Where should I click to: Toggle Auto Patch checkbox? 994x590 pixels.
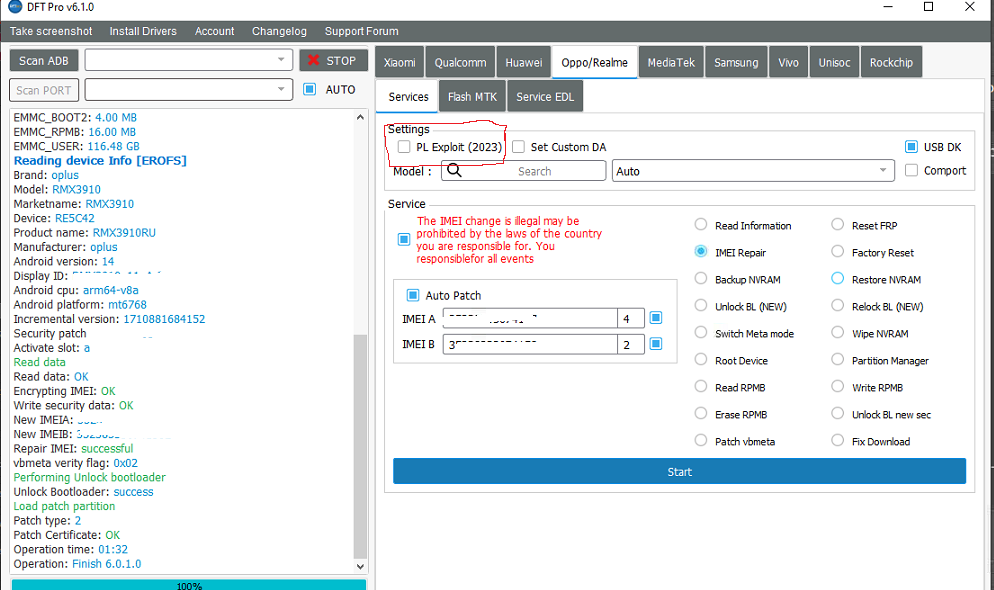[413, 295]
